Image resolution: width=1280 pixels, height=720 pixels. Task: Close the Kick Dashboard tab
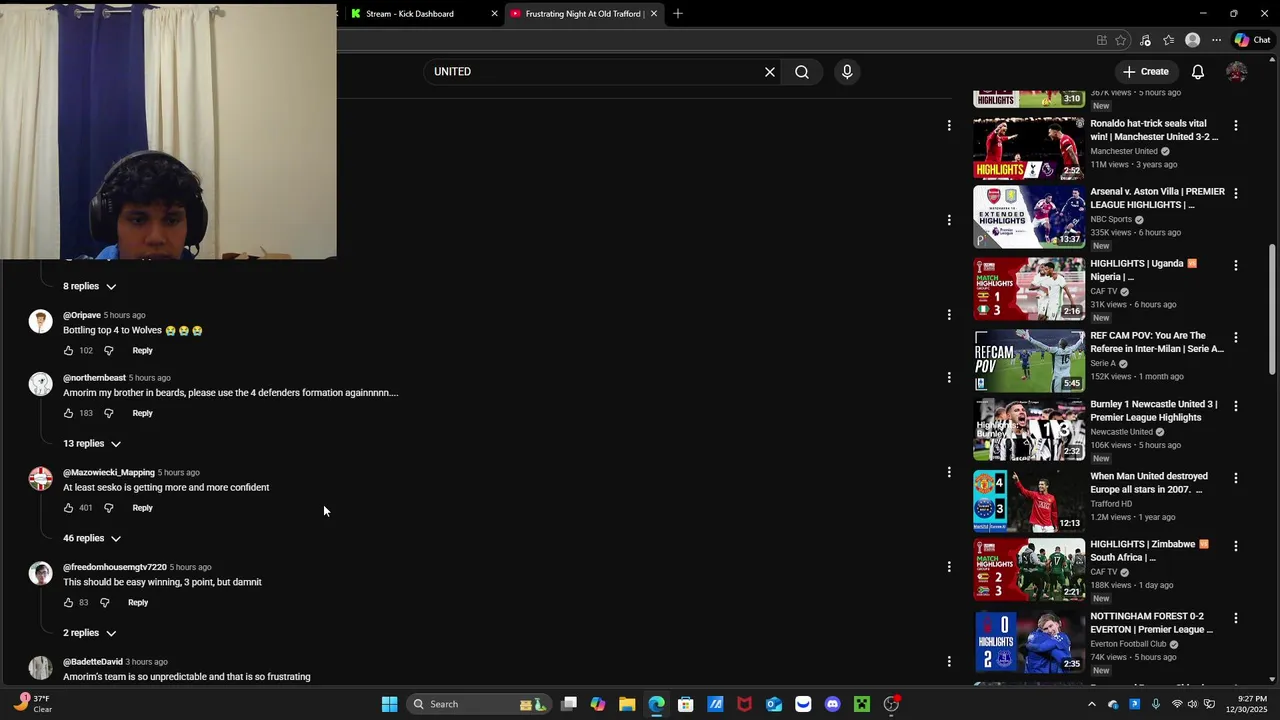pos(494,14)
